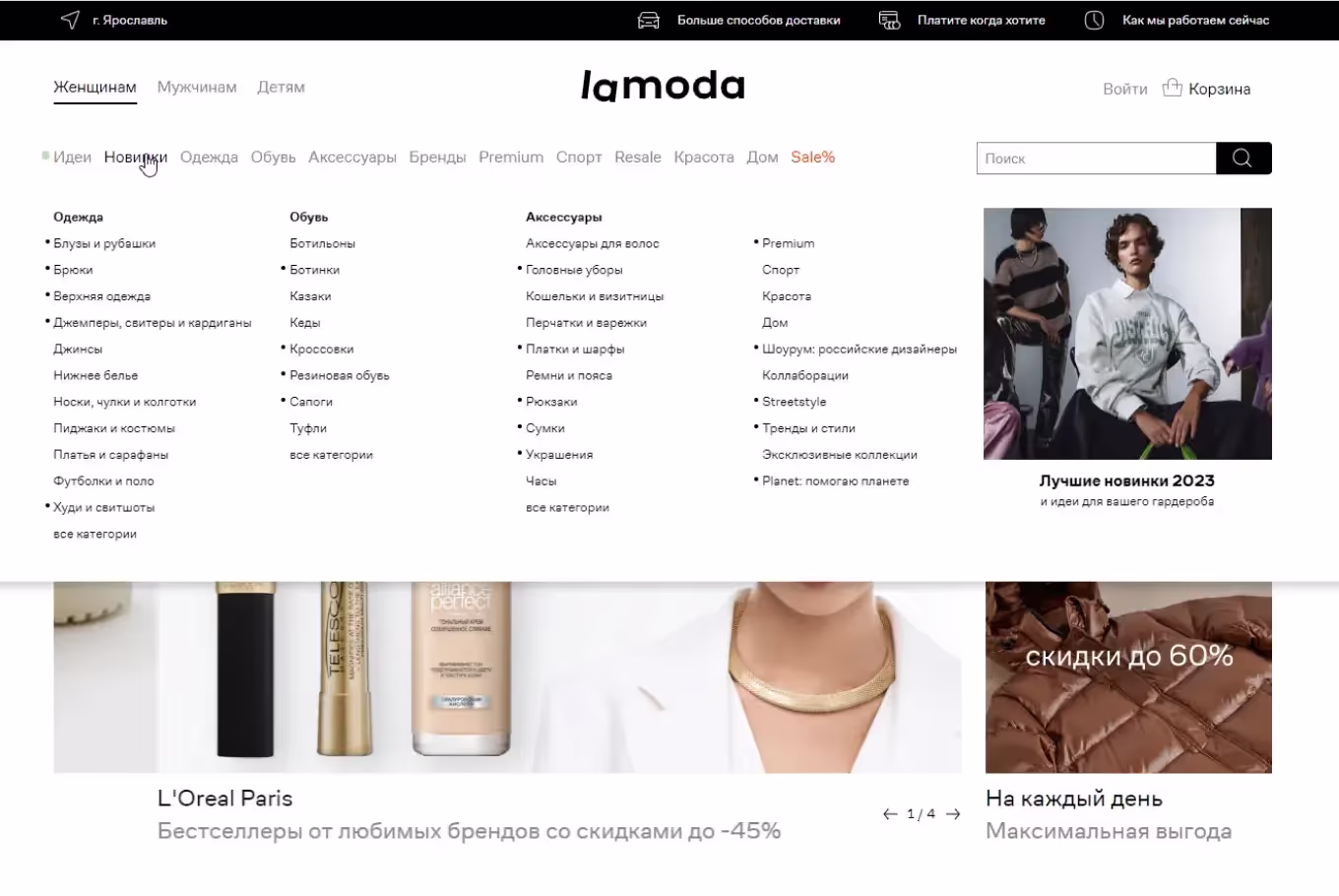Open the shopping basket icon
Screen dimensions: 1339x896
click(1172, 88)
